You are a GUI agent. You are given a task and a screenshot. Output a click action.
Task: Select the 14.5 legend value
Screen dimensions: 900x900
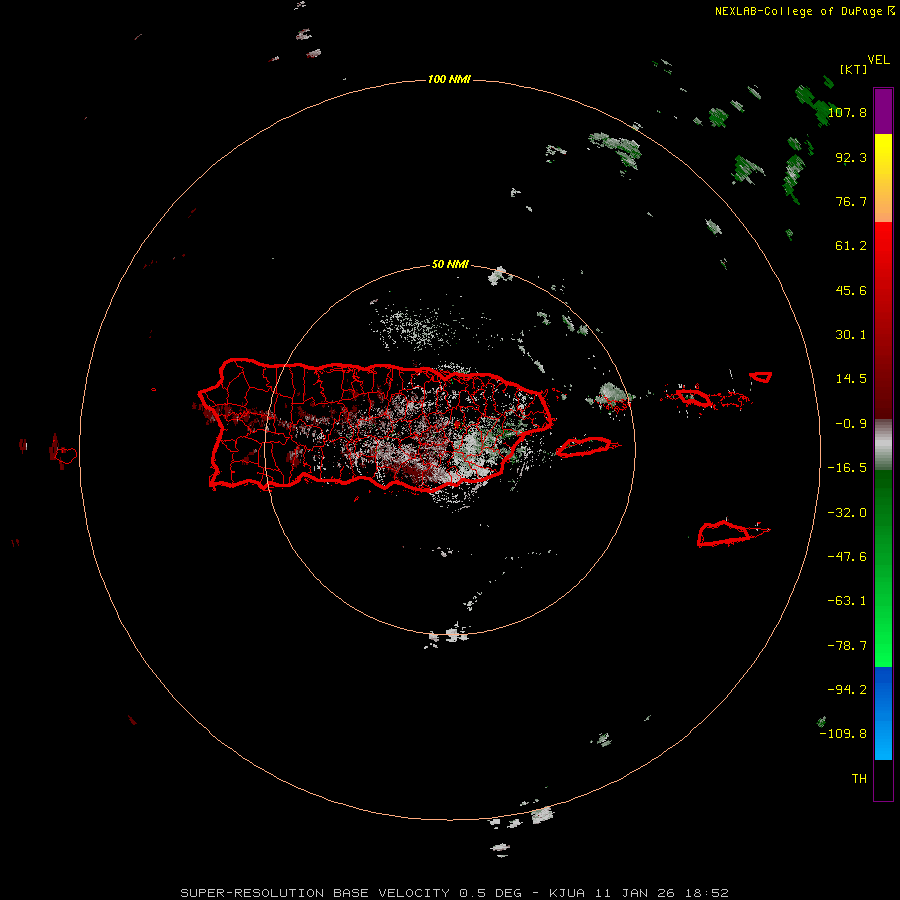click(851, 379)
